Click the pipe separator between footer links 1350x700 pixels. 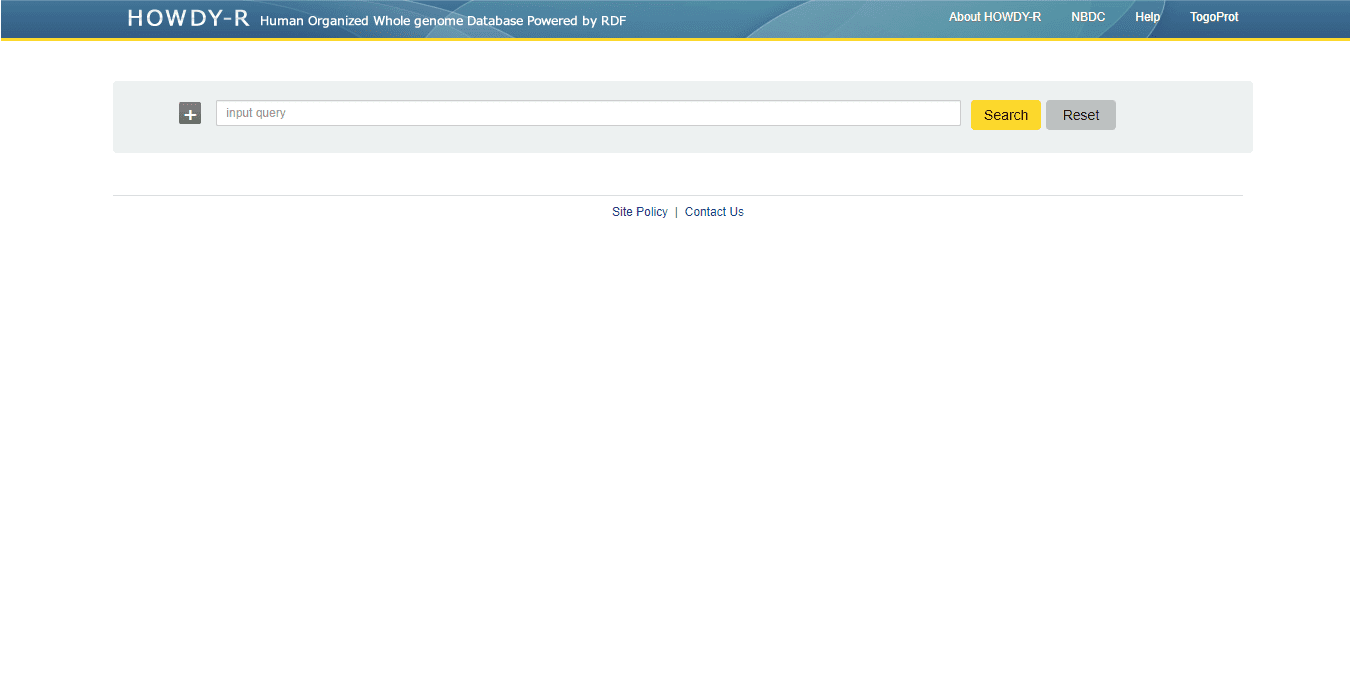pyautogui.click(x=676, y=212)
